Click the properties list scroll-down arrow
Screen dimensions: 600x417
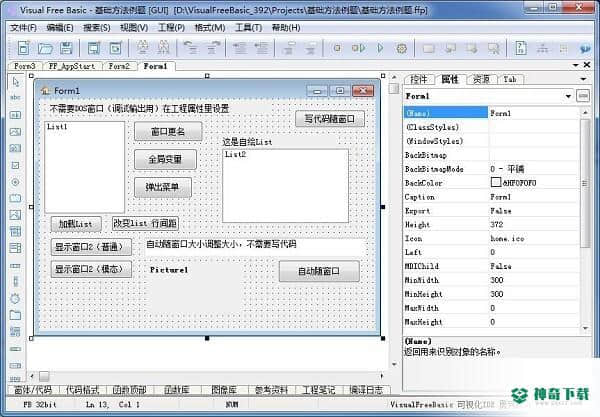[585, 328]
